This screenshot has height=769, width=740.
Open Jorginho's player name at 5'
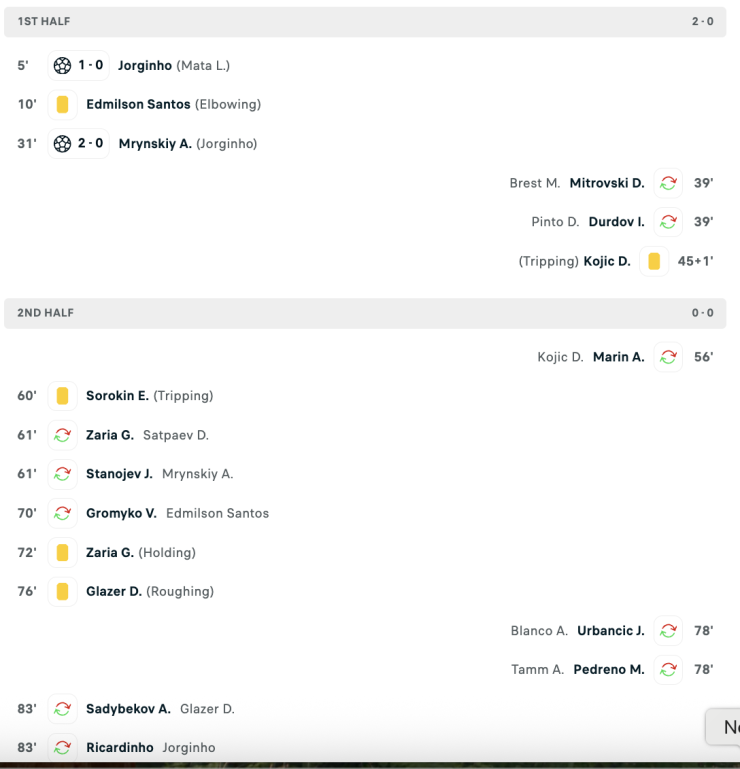click(x=145, y=65)
